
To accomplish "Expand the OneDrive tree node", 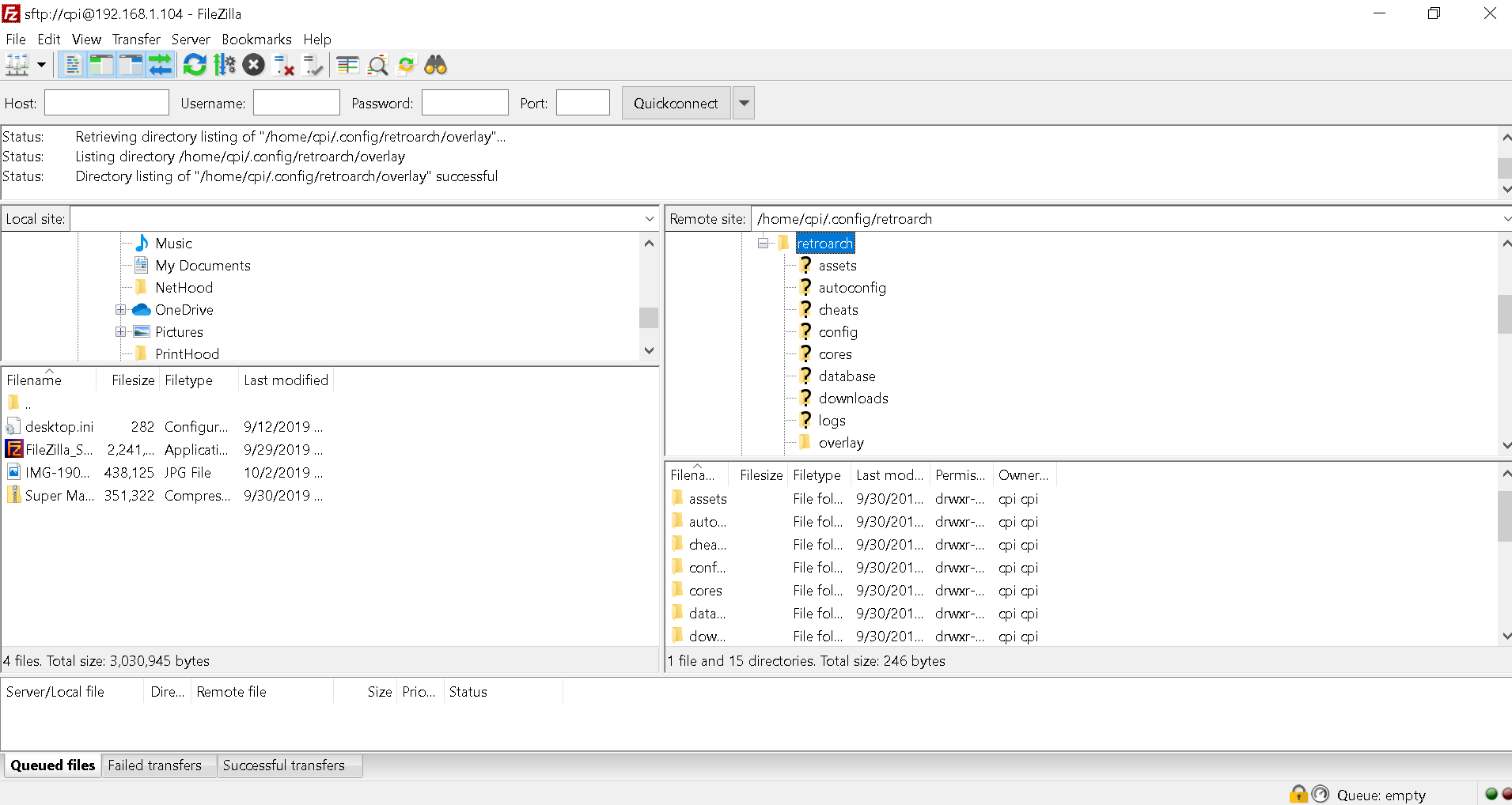I will tap(120, 309).
